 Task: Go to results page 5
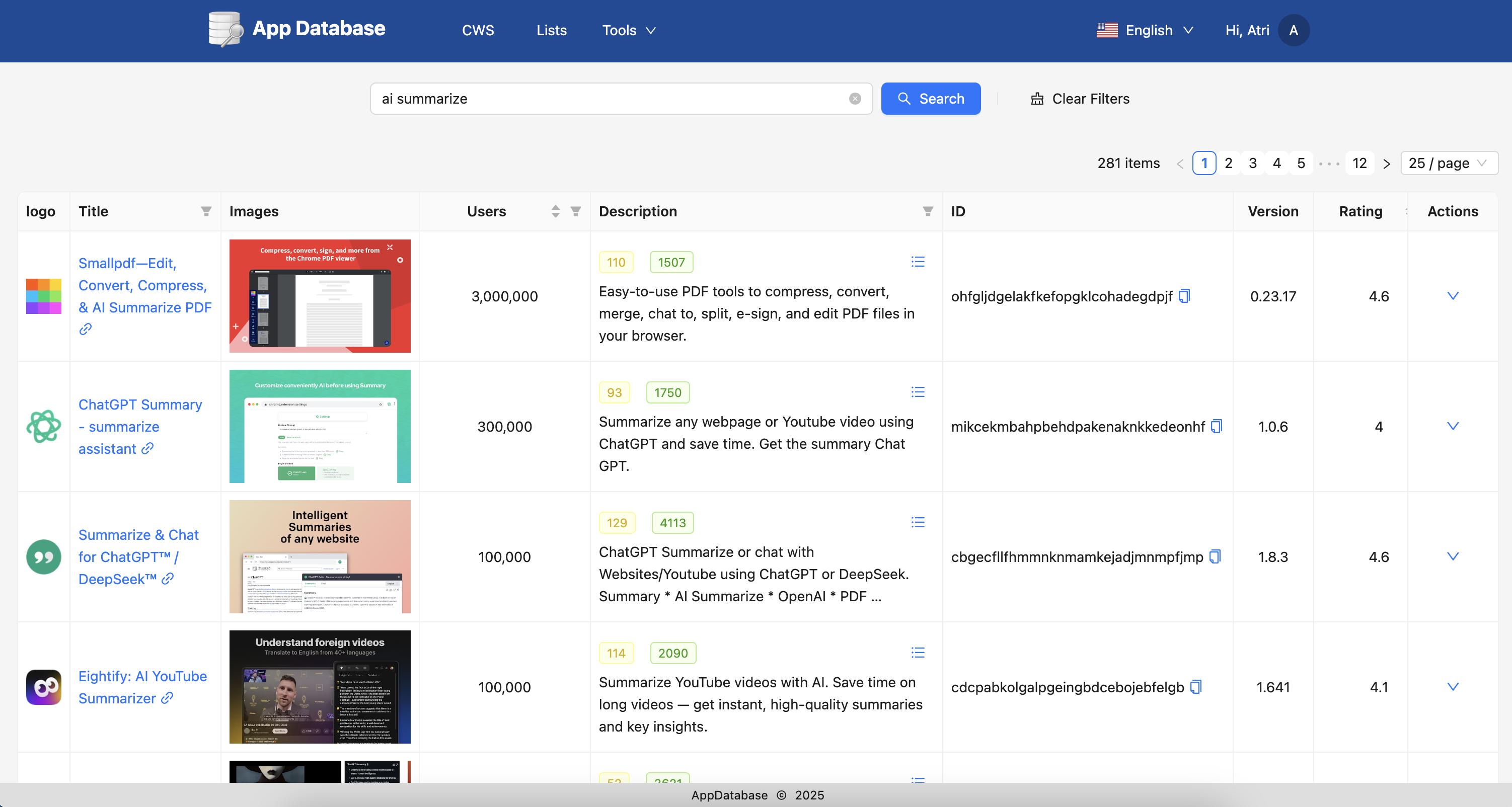click(x=1301, y=163)
